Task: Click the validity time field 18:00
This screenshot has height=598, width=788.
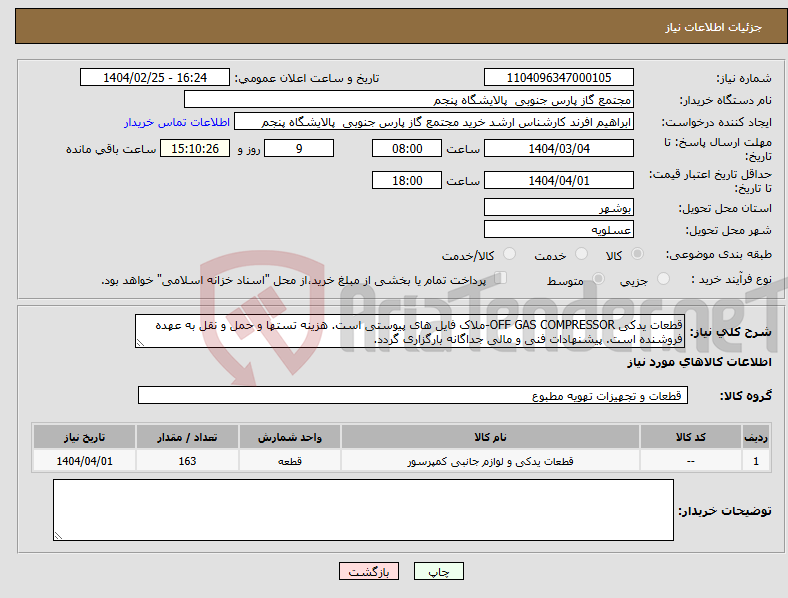Action: tap(407, 180)
